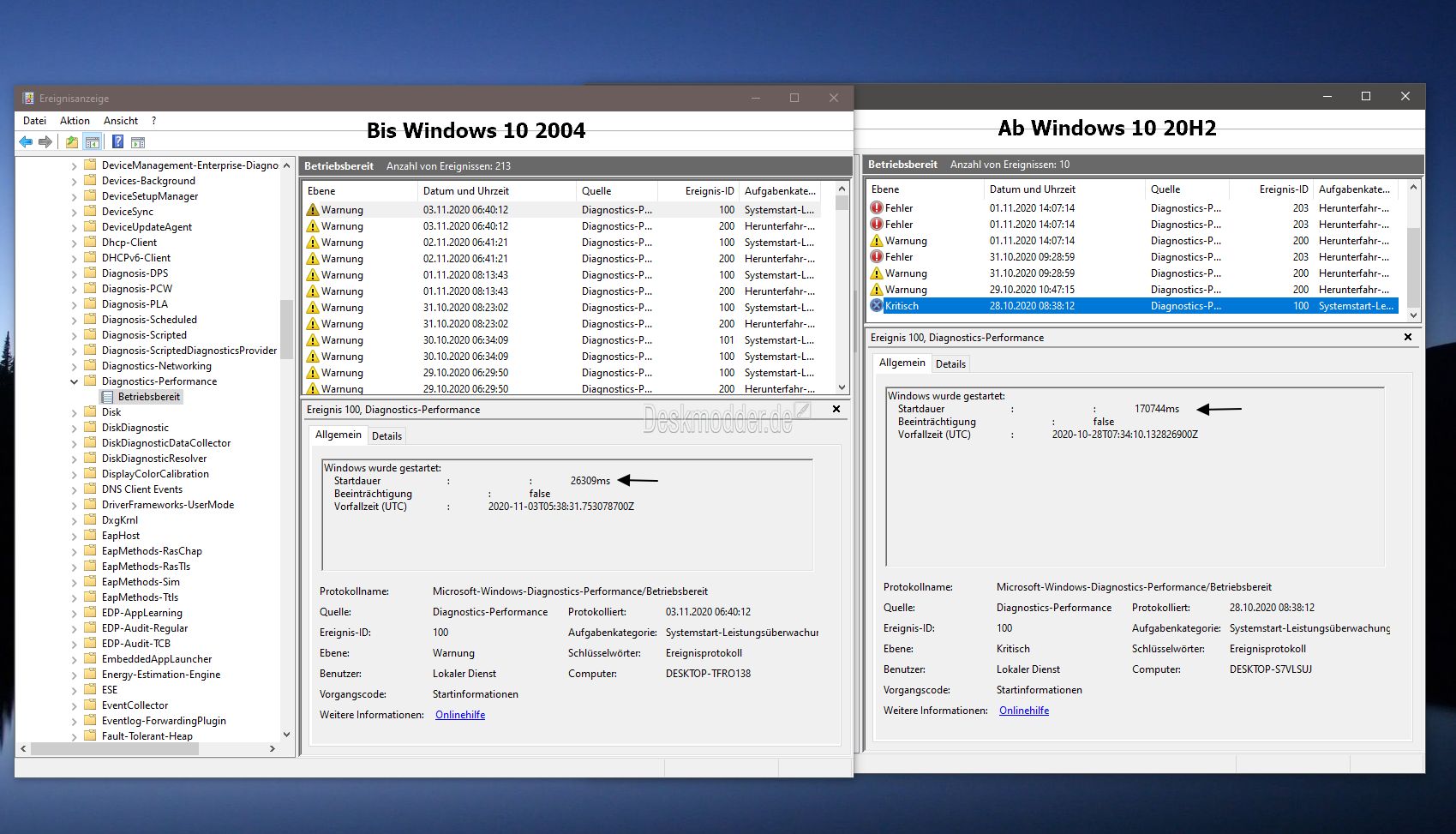1456x834 pixels.
Task: Select Diagnostics-Networking tree item
Action: coord(156,366)
